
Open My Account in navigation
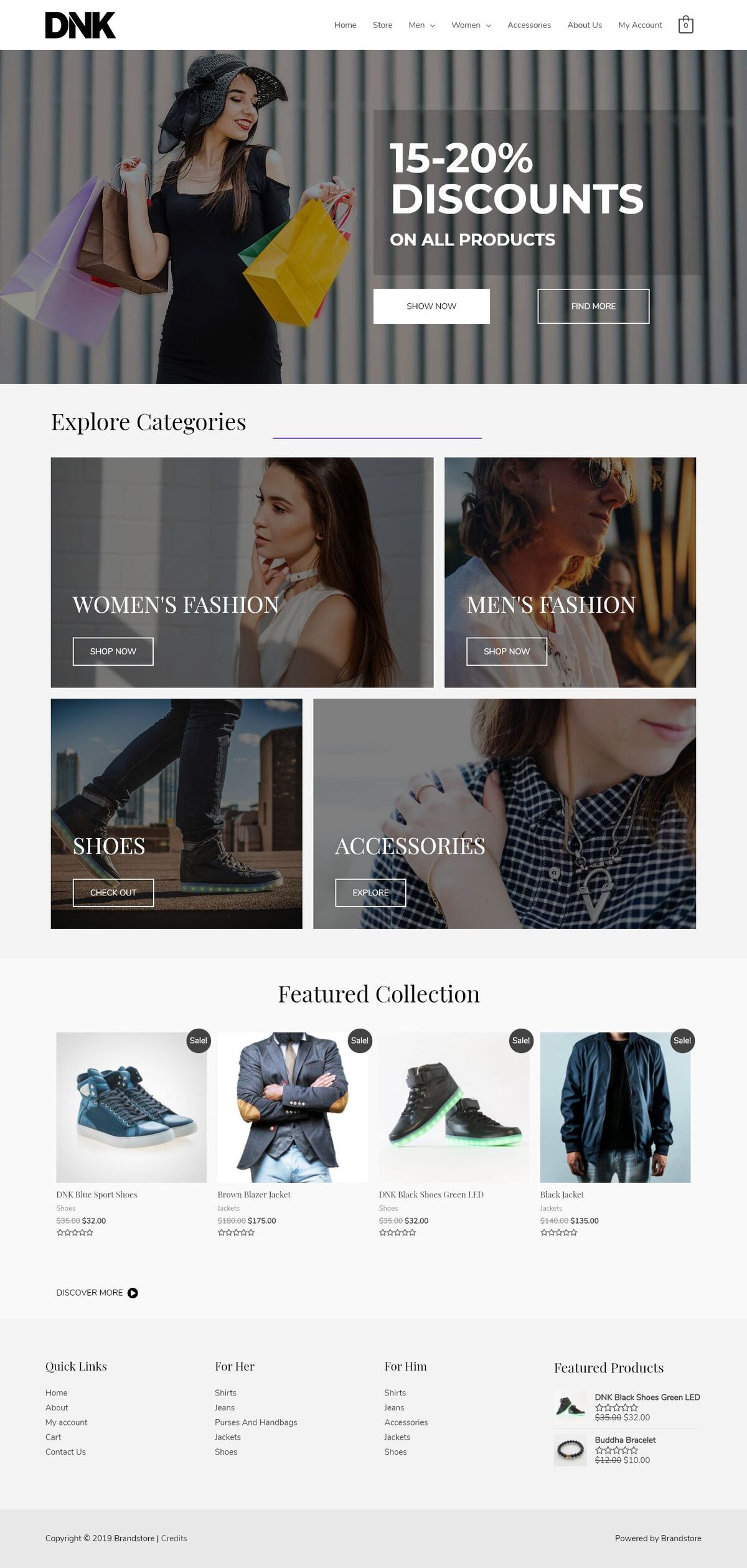640,25
